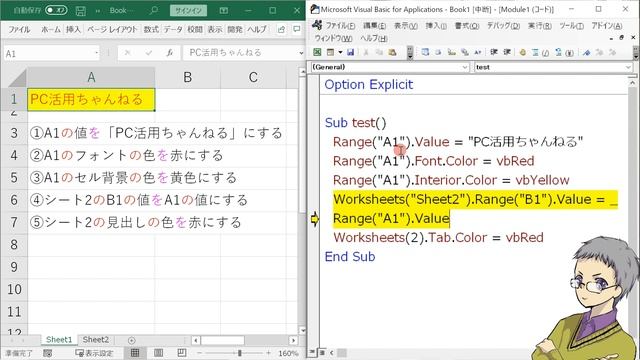Click the Insert Function fx icon
This screenshot has height=360, width=640.
[x=170, y=53]
